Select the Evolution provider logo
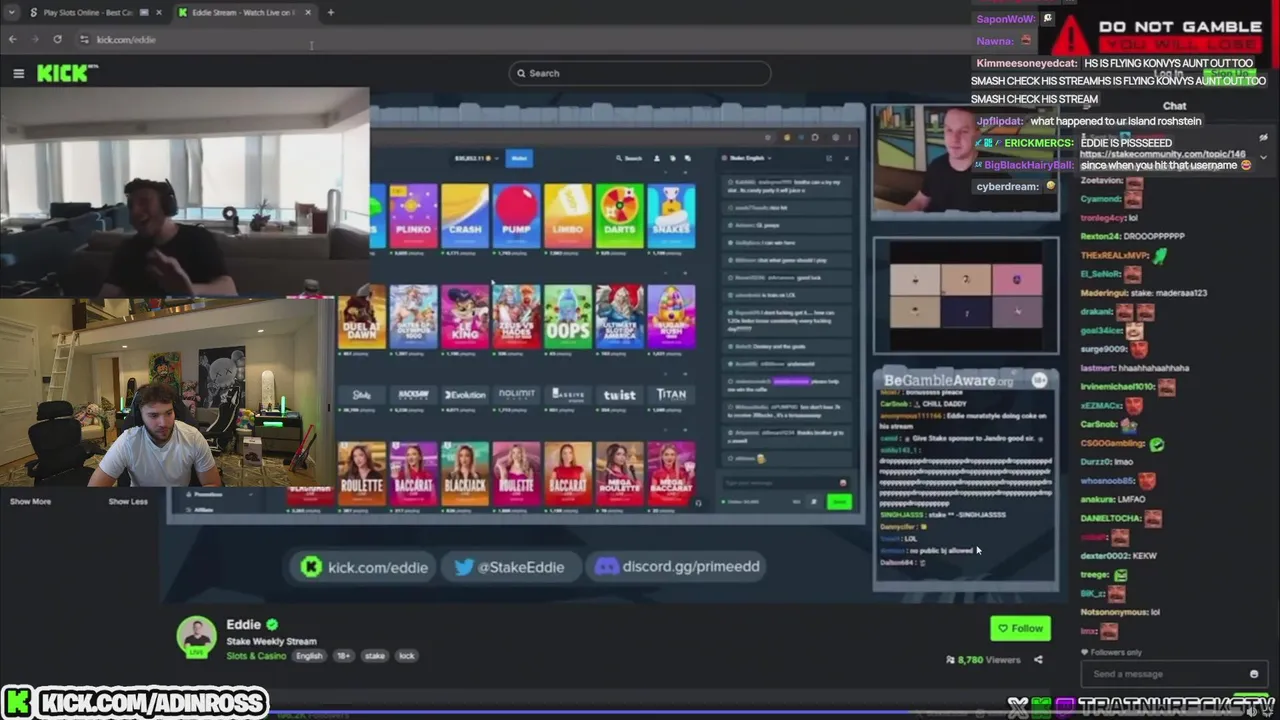The image size is (1280, 720). [x=465, y=395]
